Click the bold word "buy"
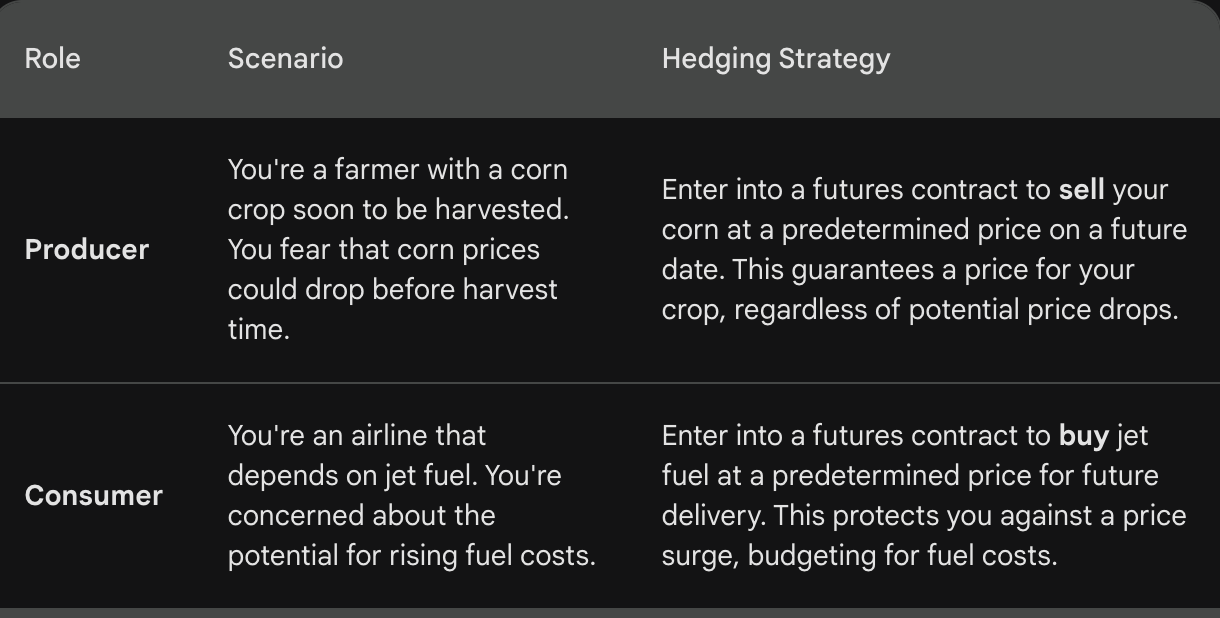Screen dimensions: 1220x618 tap(1083, 436)
